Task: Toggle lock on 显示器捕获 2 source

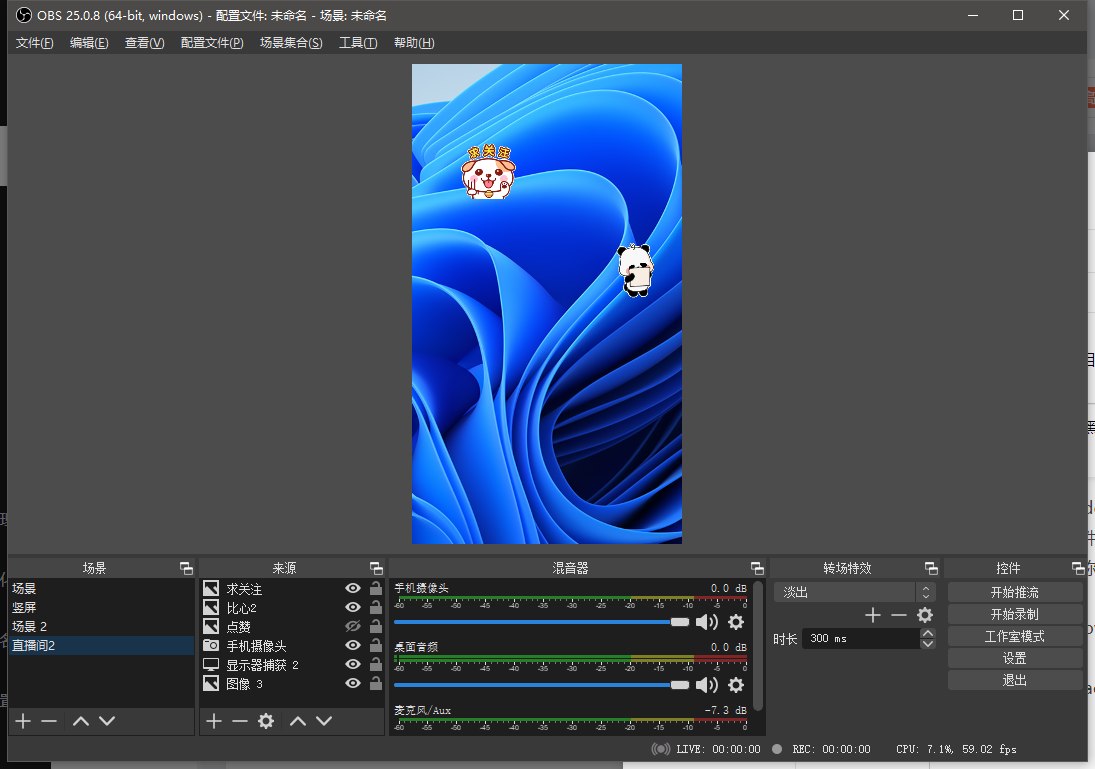Action: [376, 664]
